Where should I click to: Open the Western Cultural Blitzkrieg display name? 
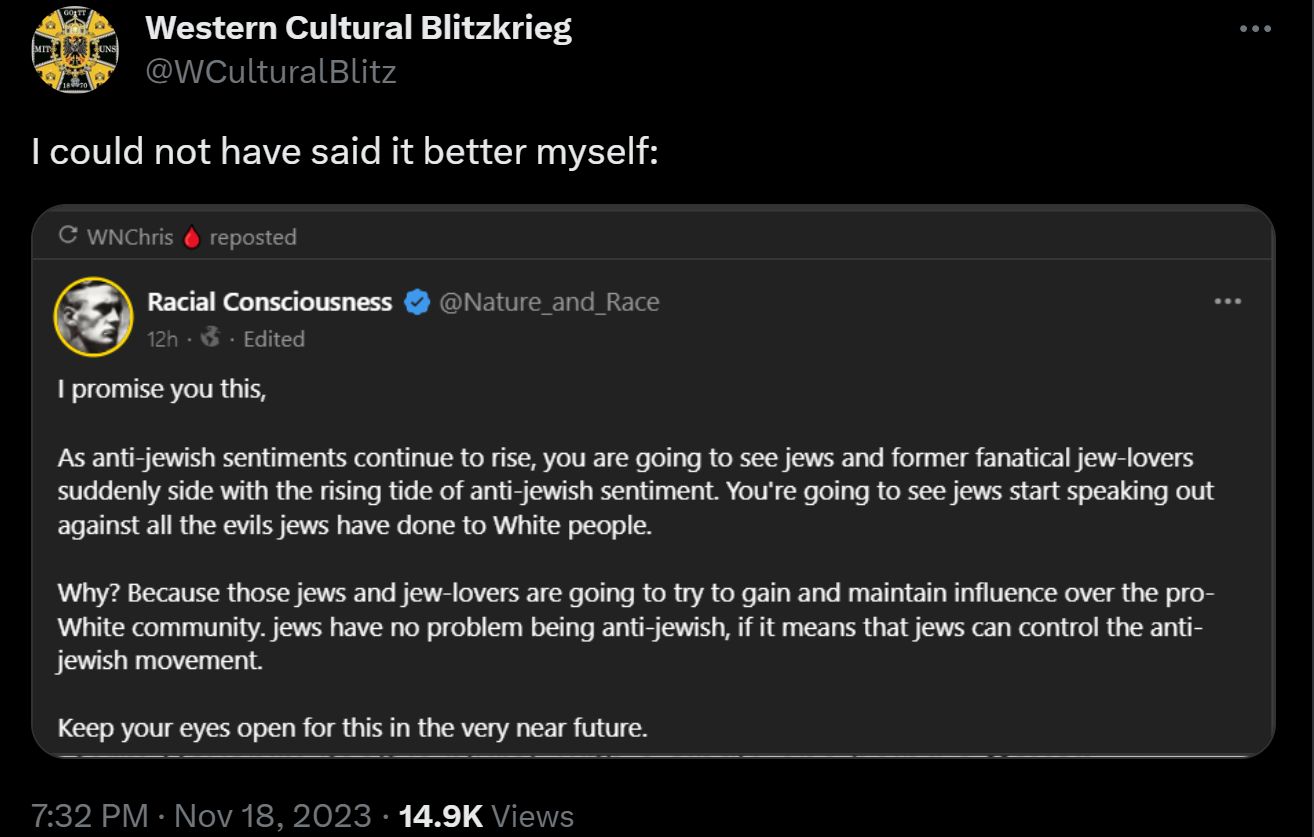tap(358, 27)
